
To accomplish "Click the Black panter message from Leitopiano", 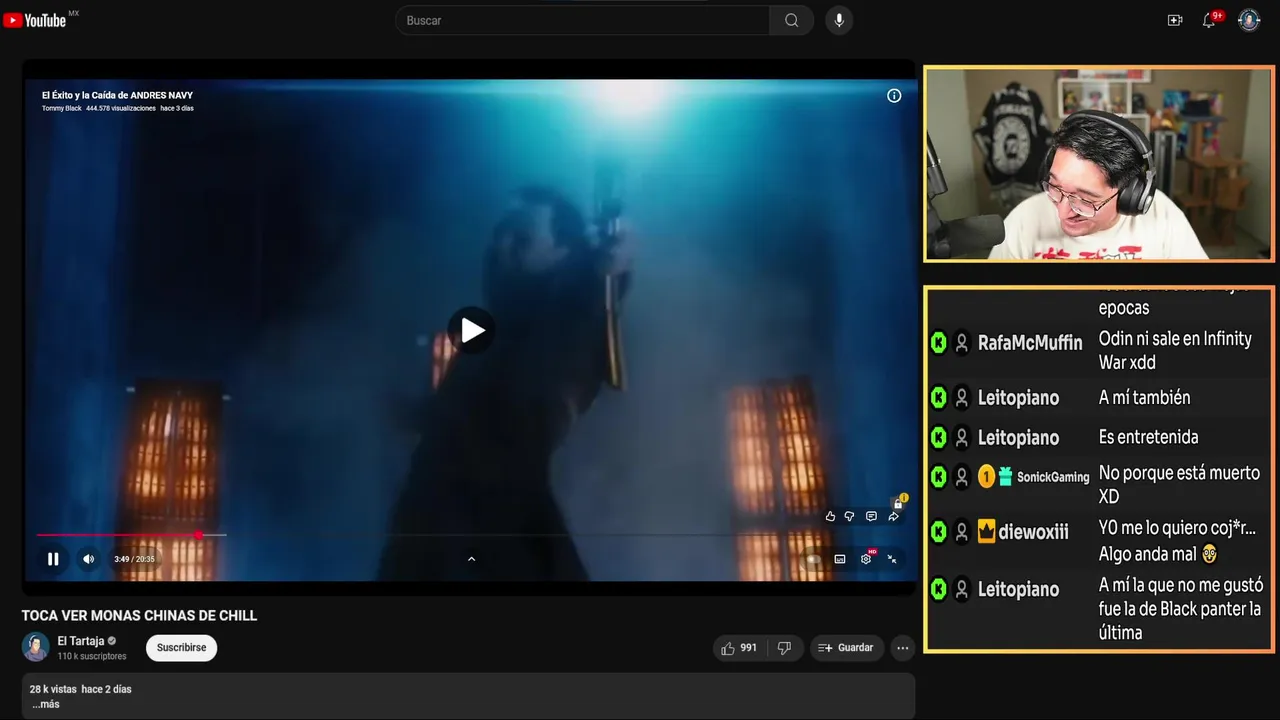I will (x=1181, y=608).
